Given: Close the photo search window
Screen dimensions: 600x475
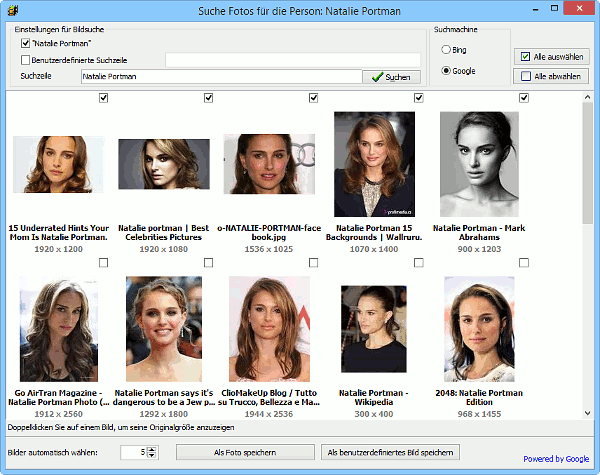Looking at the screenshot, I should point(579,8).
